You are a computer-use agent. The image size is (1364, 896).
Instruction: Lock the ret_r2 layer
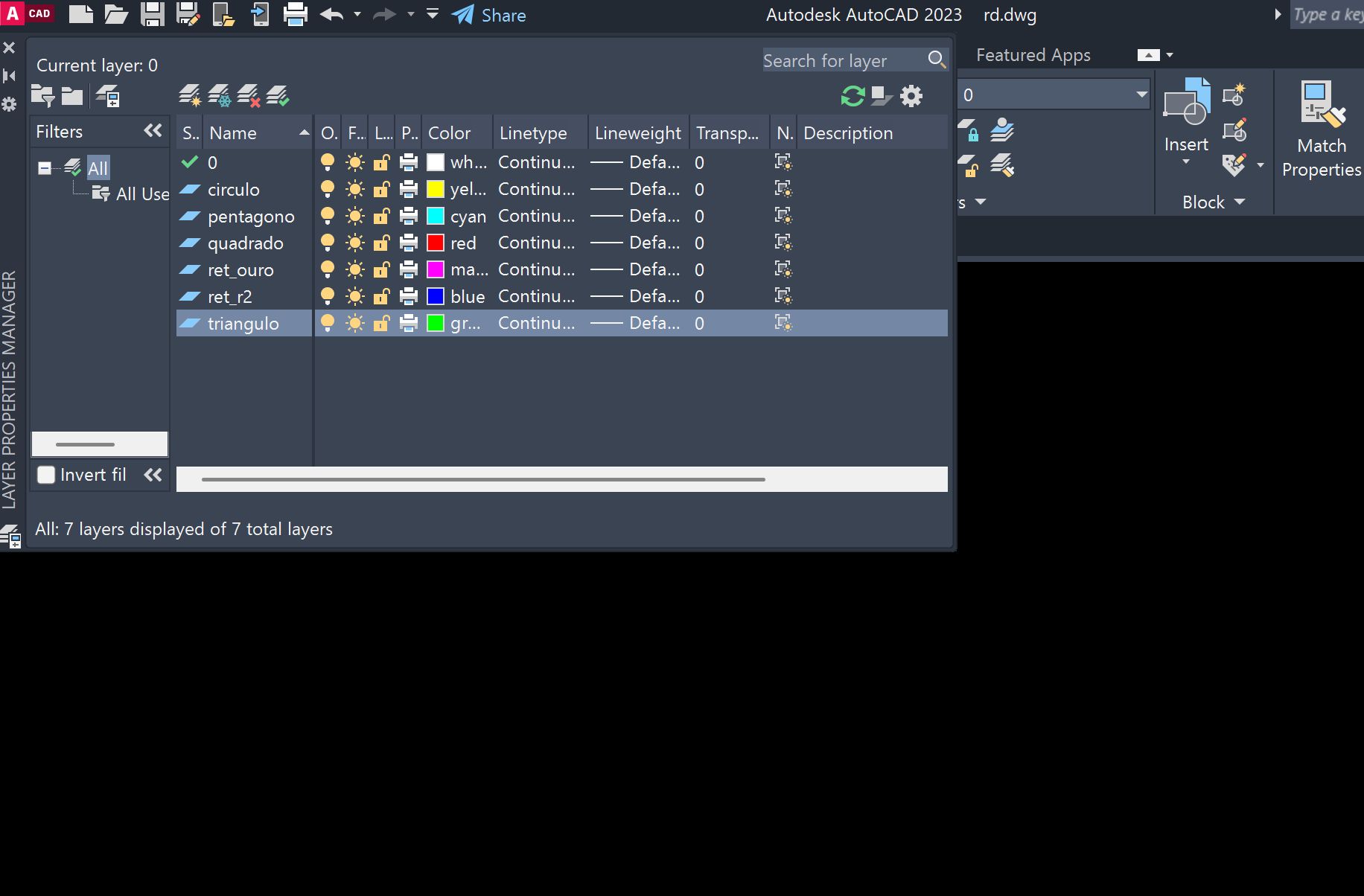[381, 296]
